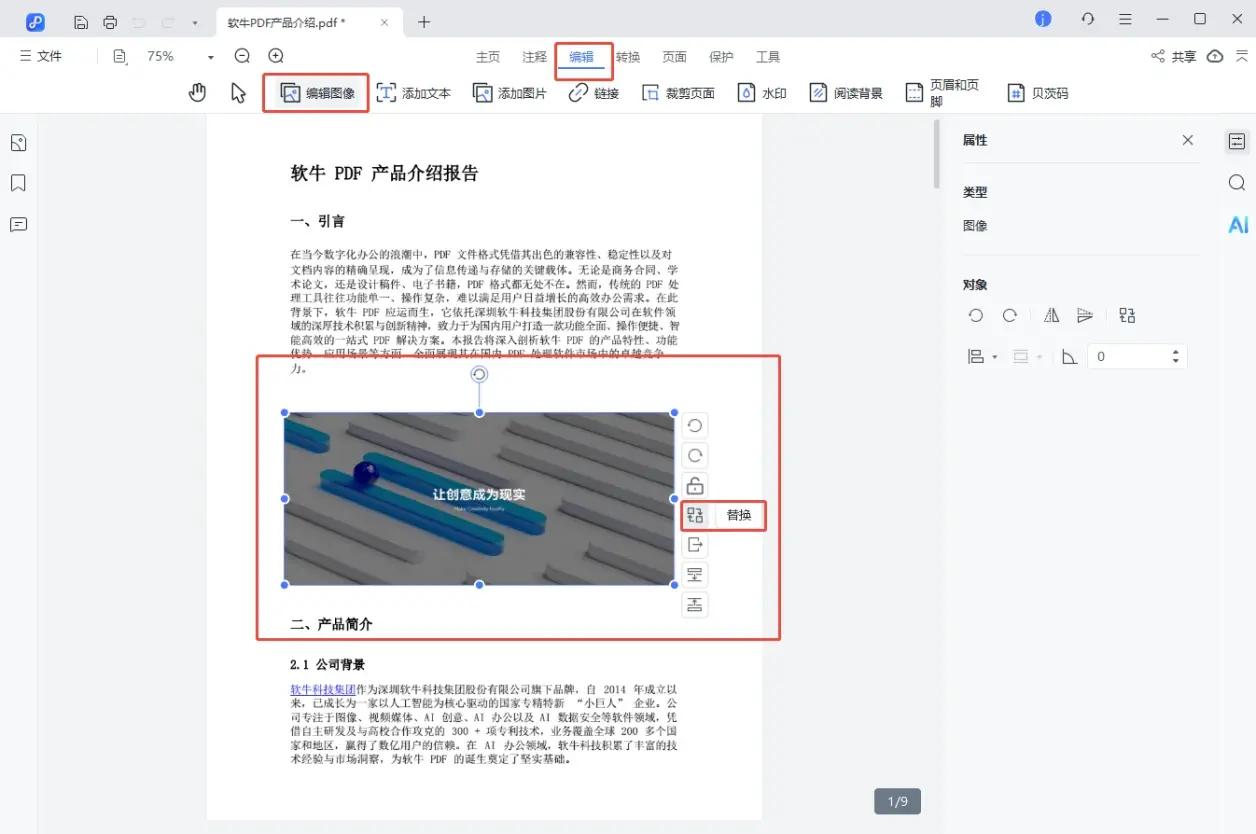
Task: Click the print icon in title bar
Action: pos(110,22)
